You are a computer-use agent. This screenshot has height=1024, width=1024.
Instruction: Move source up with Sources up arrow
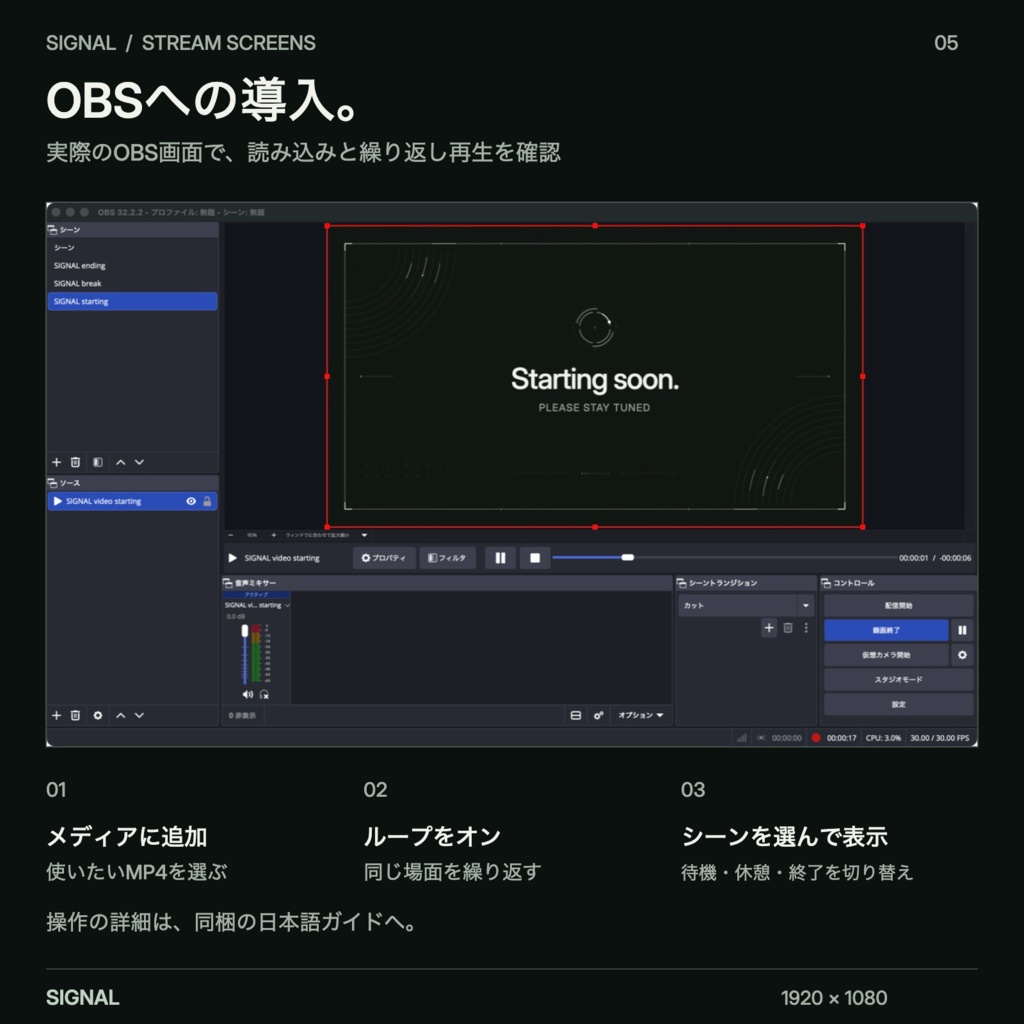click(x=120, y=715)
